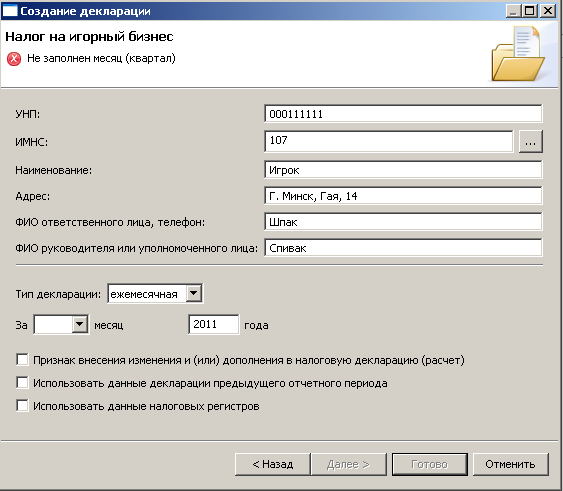Open the ИМНС browse ellipsis button
This screenshot has width=563, height=491.
click(530, 142)
